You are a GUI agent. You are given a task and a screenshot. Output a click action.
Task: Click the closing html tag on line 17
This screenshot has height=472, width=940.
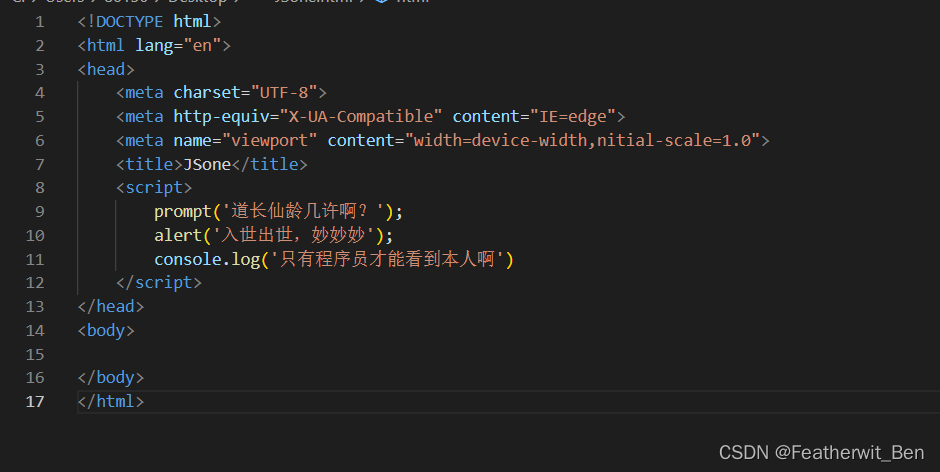[111, 401]
